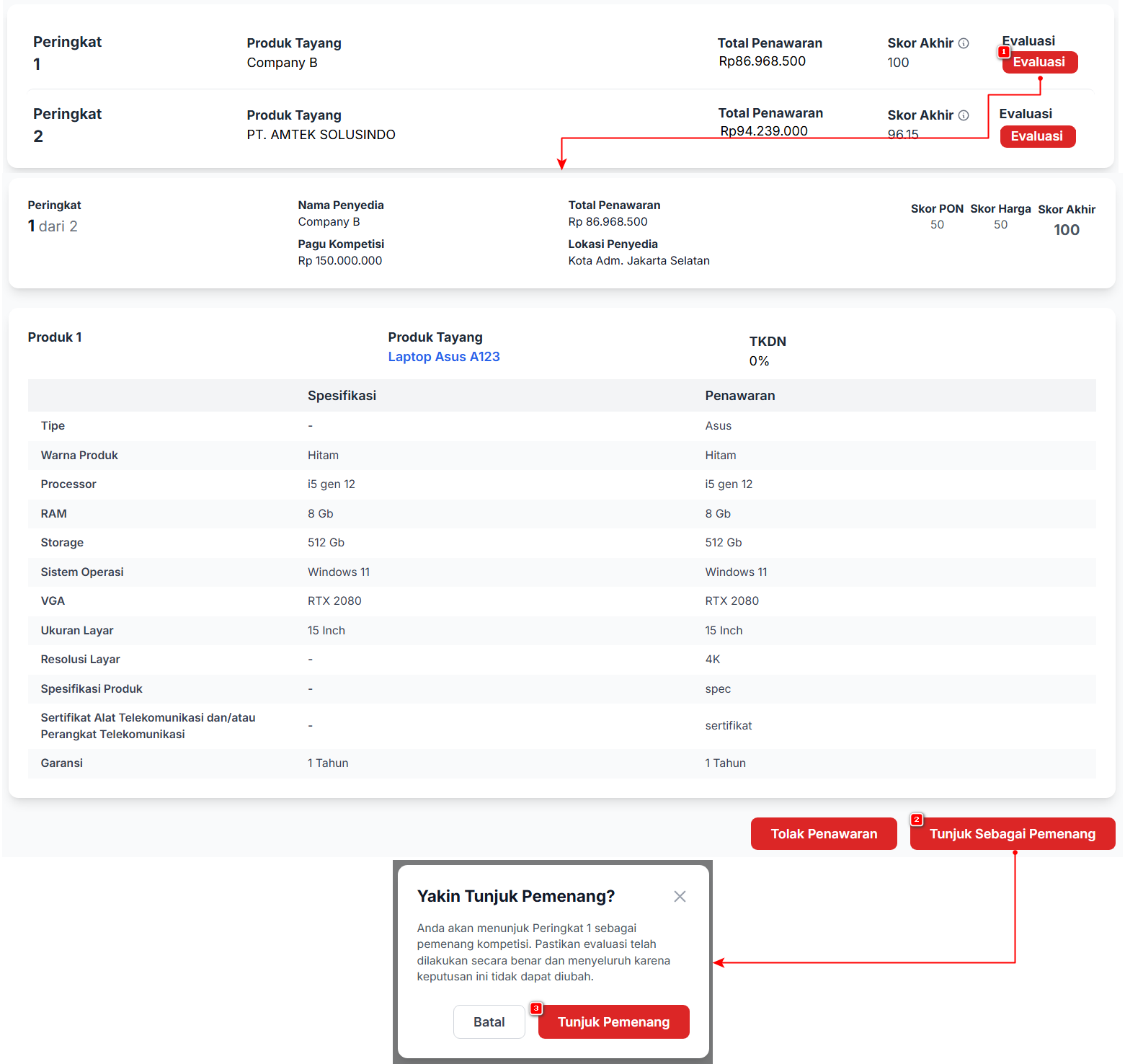Image resolution: width=1125 pixels, height=1064 pixels.
Task: Confirm with the Tunjuk Pemenang button
Action: point(613,1022)
